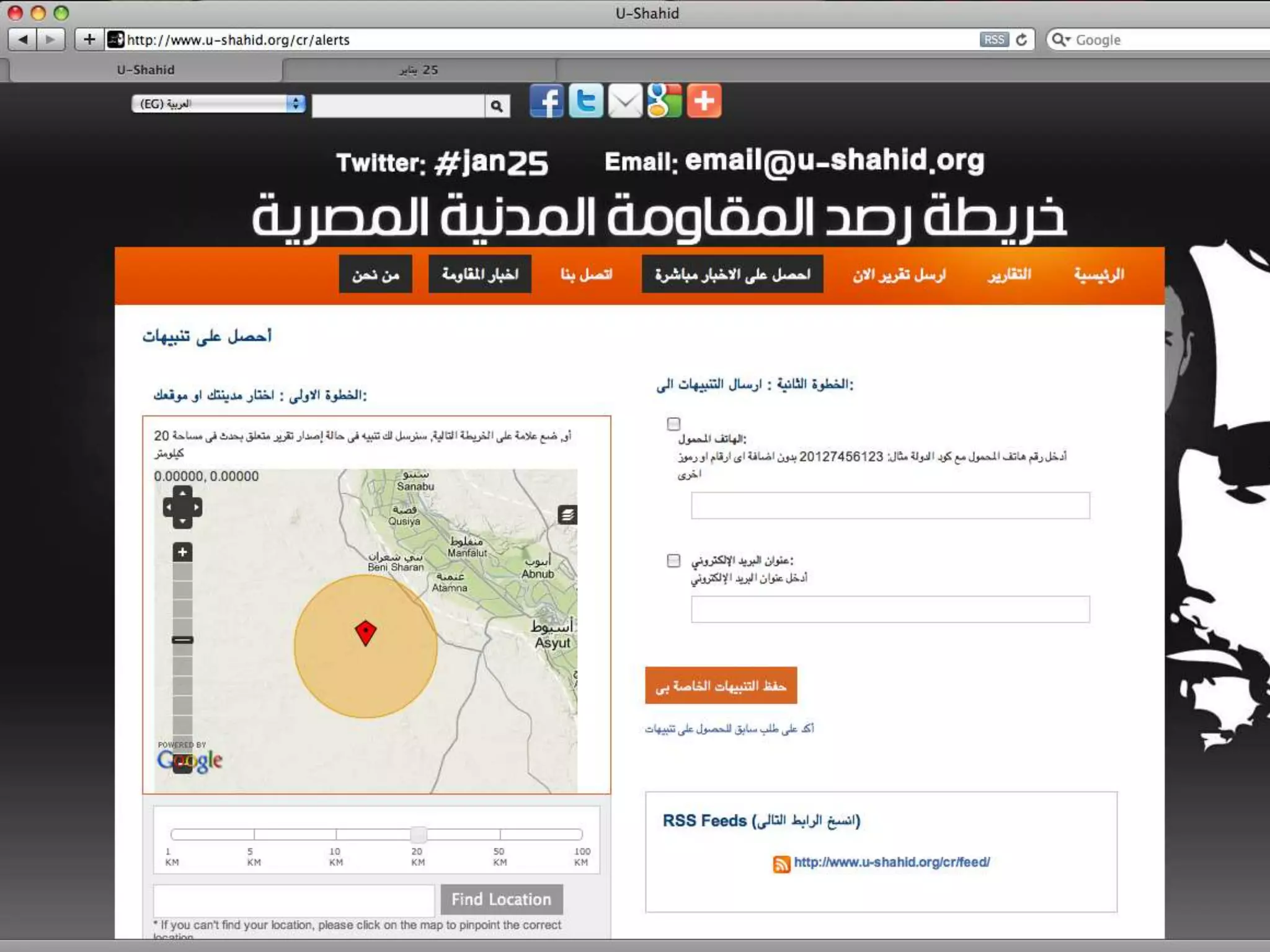Image resolution: width=1270 pixels, height=952 pixels.
Task: Enable the email address alert checkbox
Action: pos(673,560)
